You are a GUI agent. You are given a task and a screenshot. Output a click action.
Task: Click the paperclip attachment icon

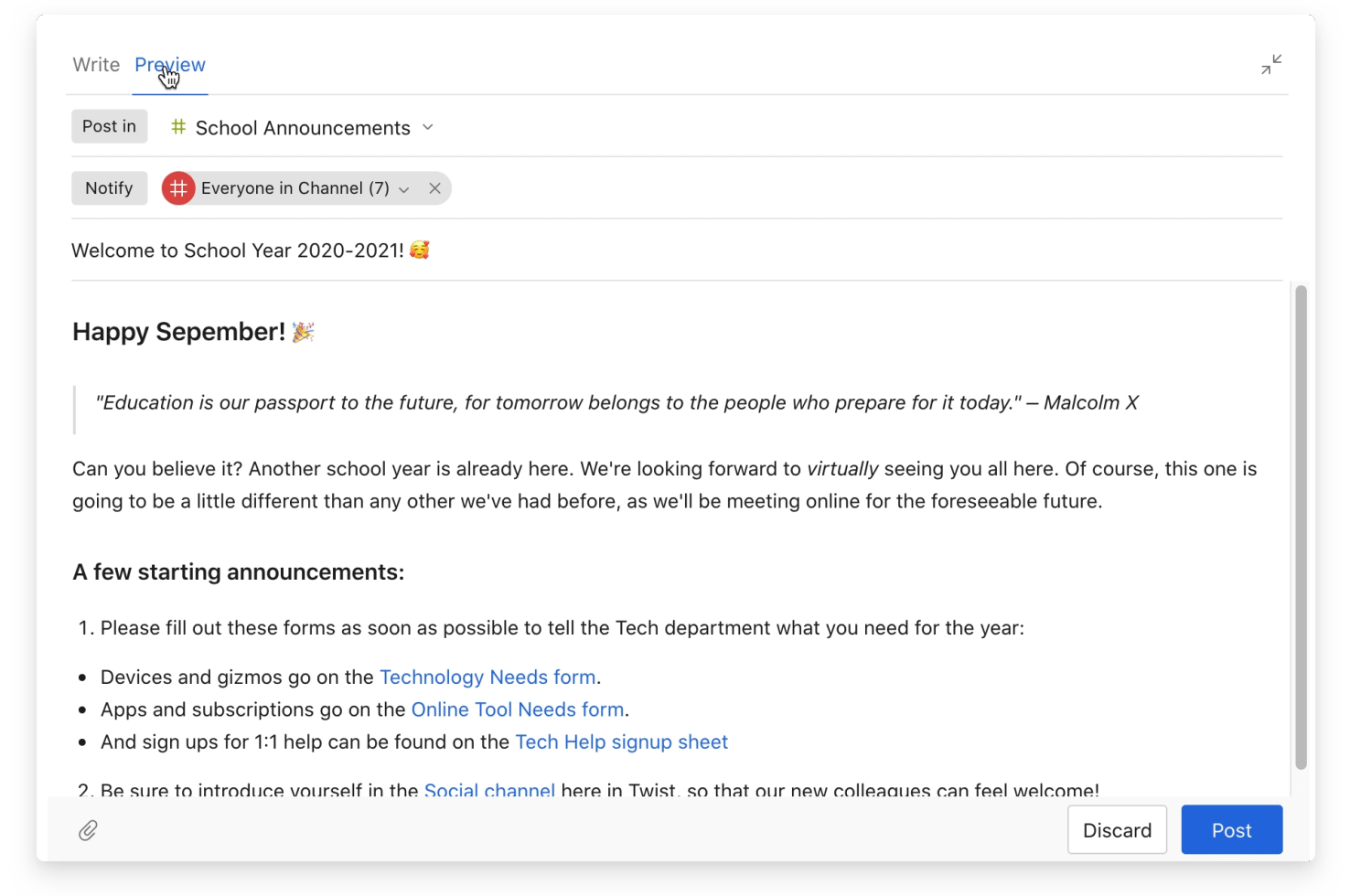click(x=88, y=830)
